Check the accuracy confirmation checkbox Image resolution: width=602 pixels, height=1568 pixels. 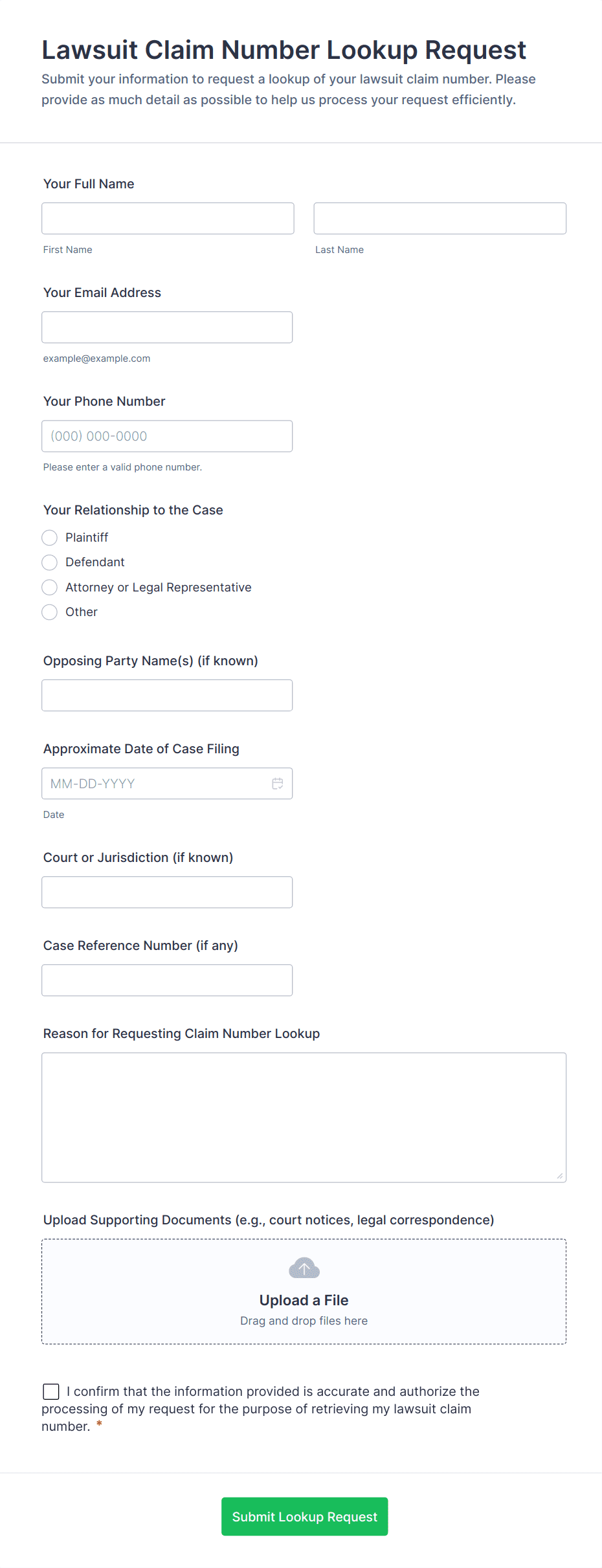(51, 1391)
